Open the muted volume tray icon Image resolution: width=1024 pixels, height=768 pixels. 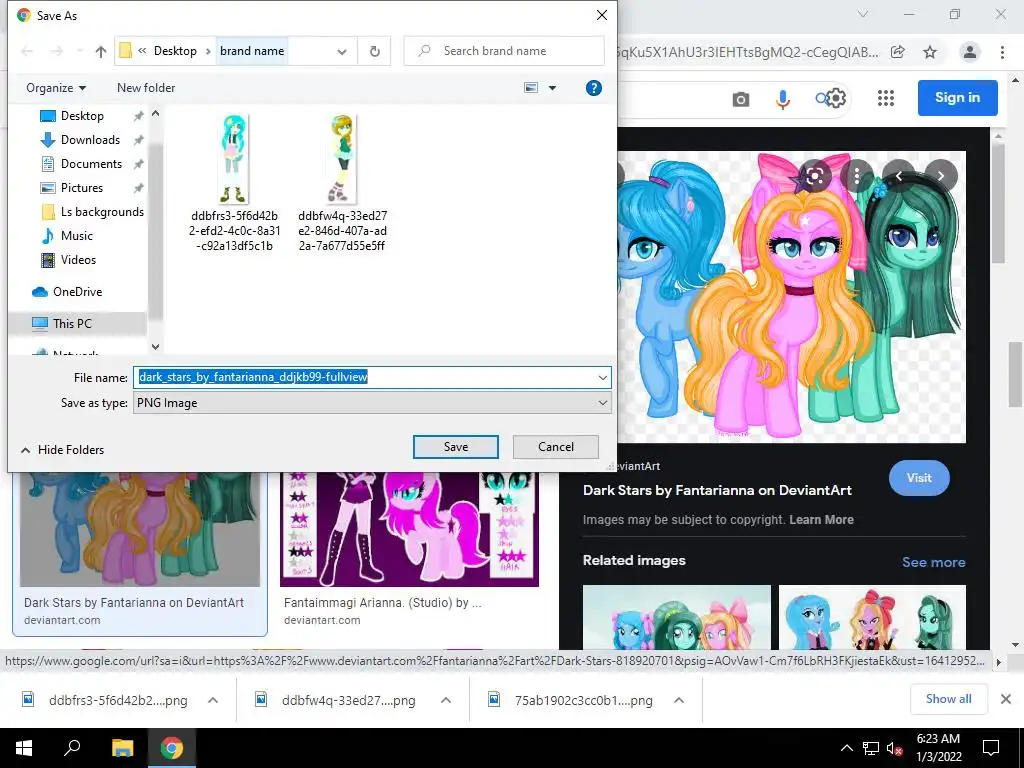tap(894, 748)
